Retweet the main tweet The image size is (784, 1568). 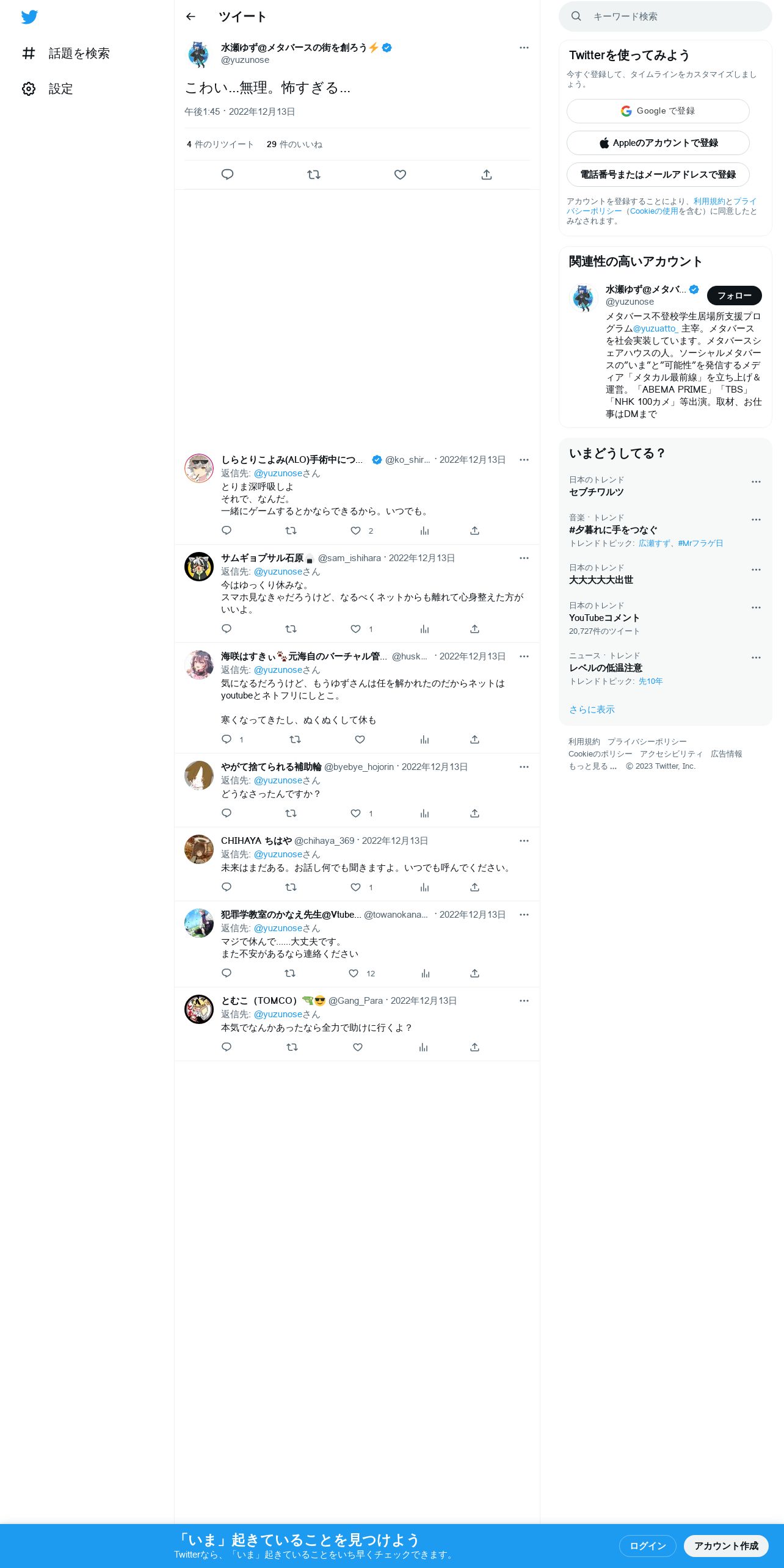point(314,175)
